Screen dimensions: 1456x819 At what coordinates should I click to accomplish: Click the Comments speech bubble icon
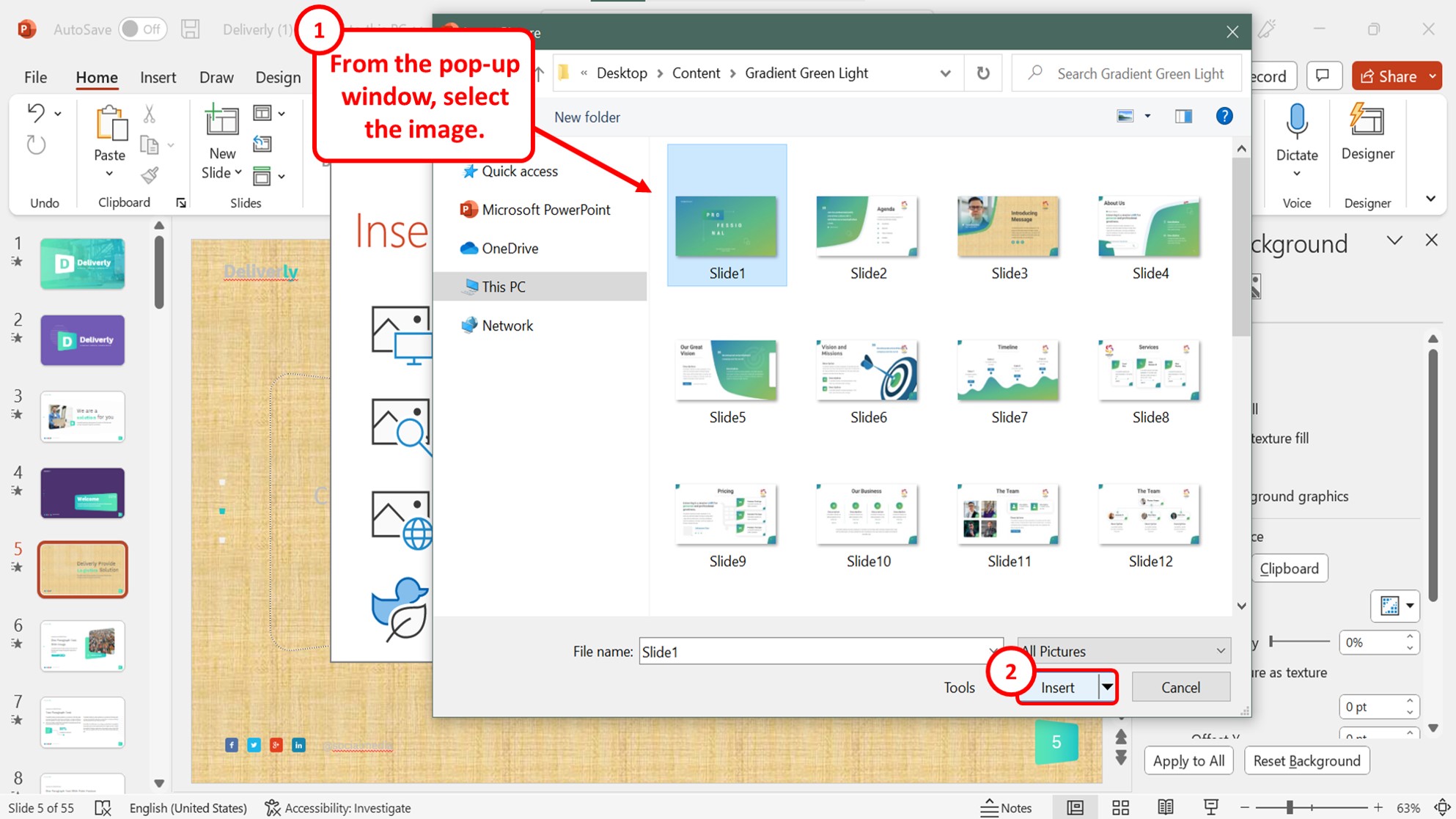1323,76
